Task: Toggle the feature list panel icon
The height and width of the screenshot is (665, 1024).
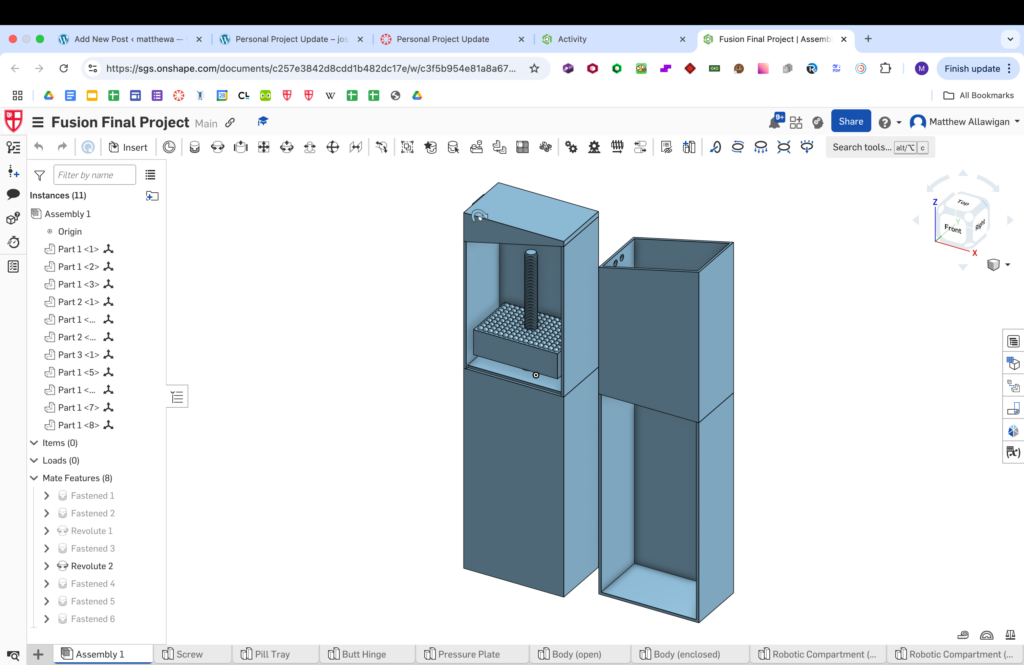Action: 13,147
